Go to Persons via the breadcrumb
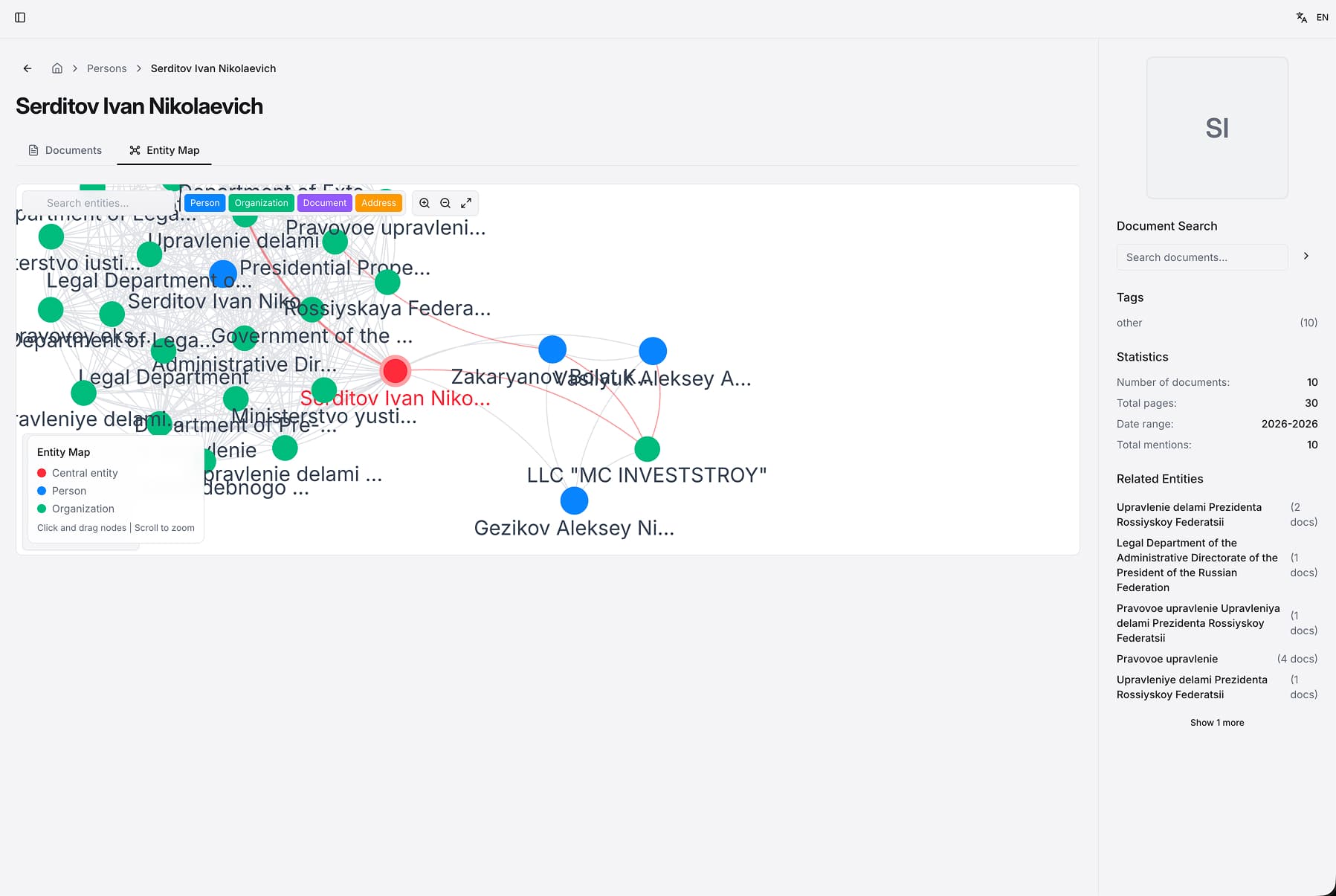This screenshot has width=1336, height=896. pyautogui.click(x=106, y=68)
